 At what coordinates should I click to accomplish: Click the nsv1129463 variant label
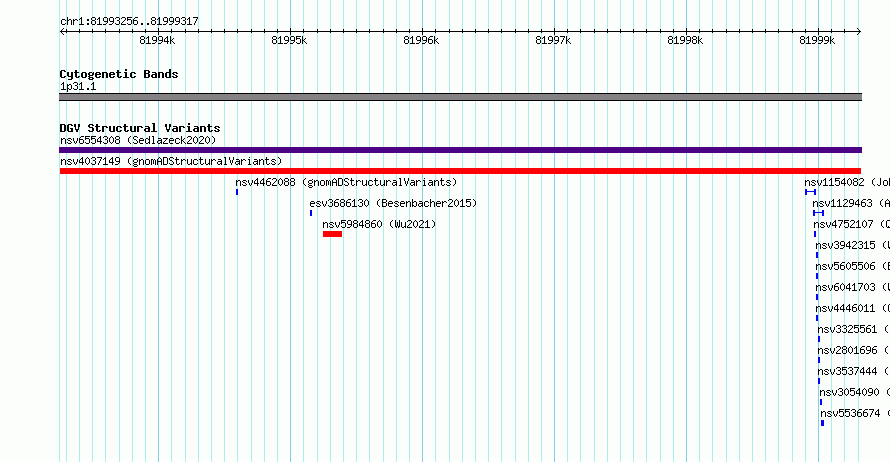(851, 203)
